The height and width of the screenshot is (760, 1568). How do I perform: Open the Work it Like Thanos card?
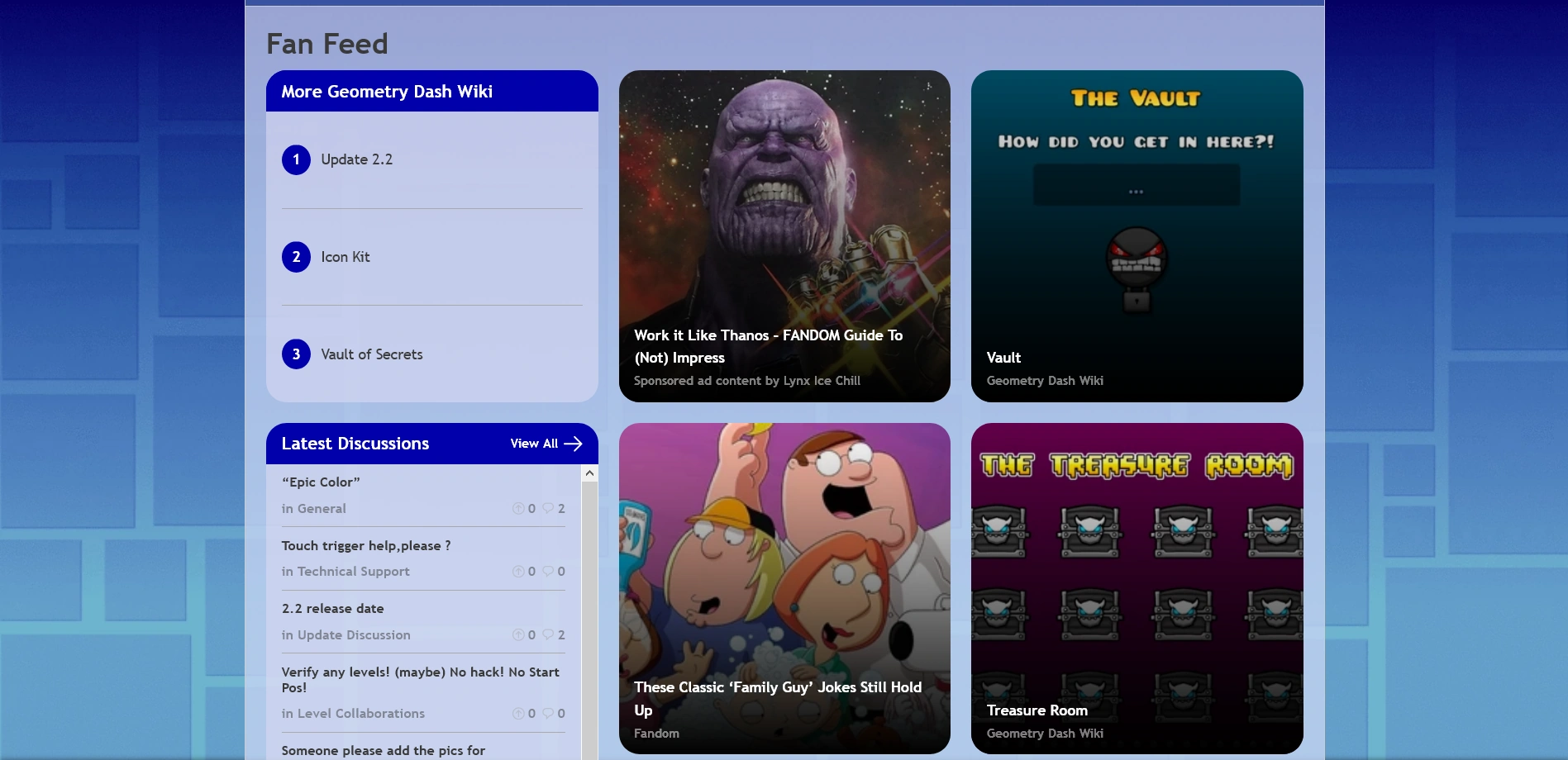[784, 236]
